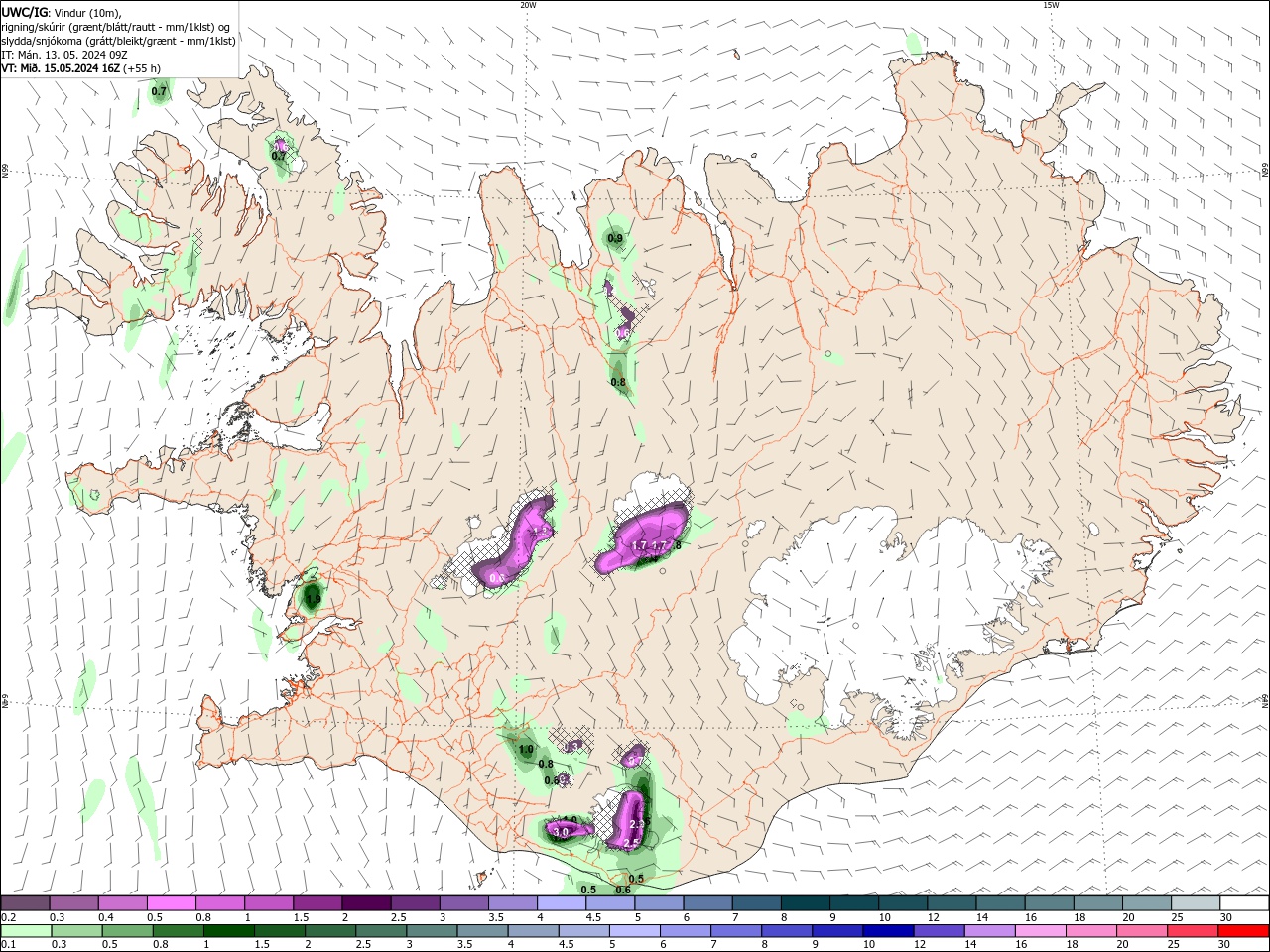Click the '2.2' value in the southern purple area
The height and width of the screenshot is (952, 1270).
pyautogui.click(x=637, y=824)
